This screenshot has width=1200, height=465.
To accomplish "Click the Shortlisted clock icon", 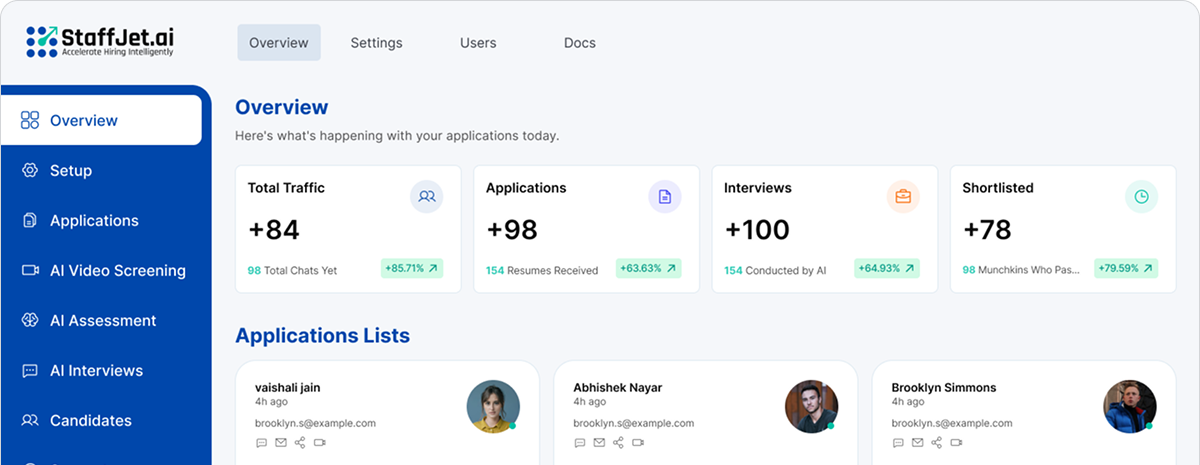I will (1141, 197).
